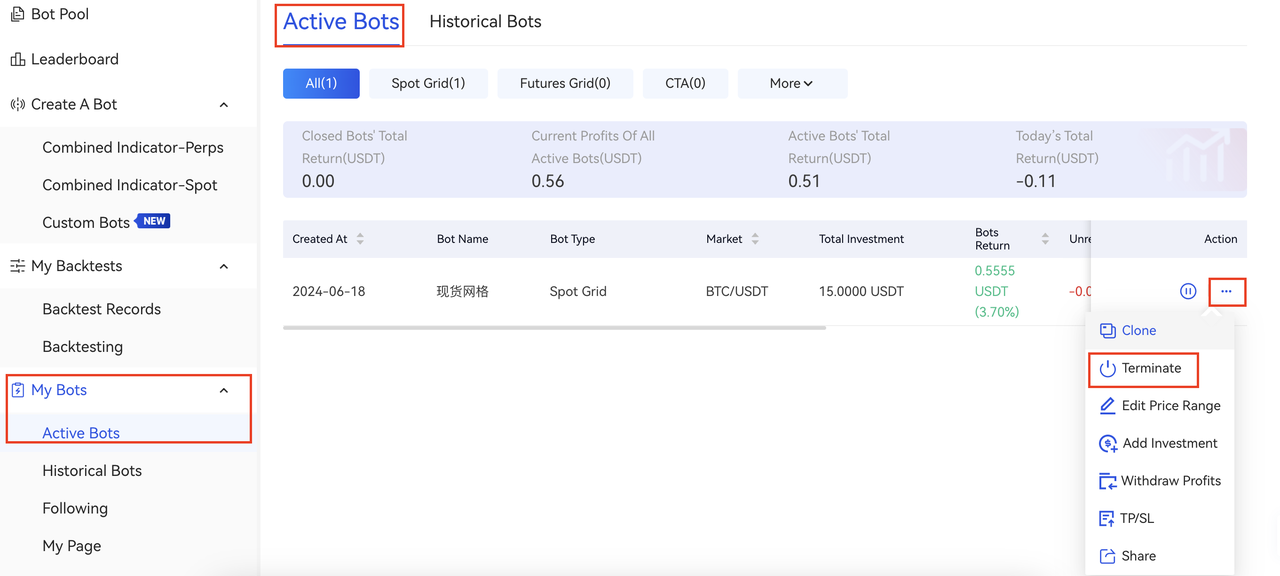Open the More filter dropdown

tap(791, 84)
